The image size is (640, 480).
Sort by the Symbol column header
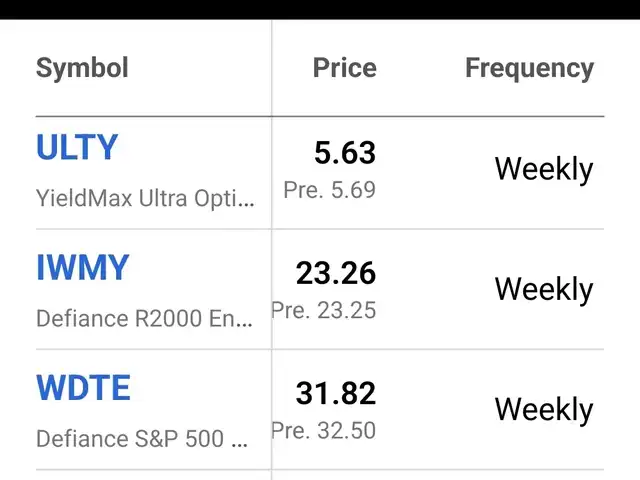pos(82,68)
